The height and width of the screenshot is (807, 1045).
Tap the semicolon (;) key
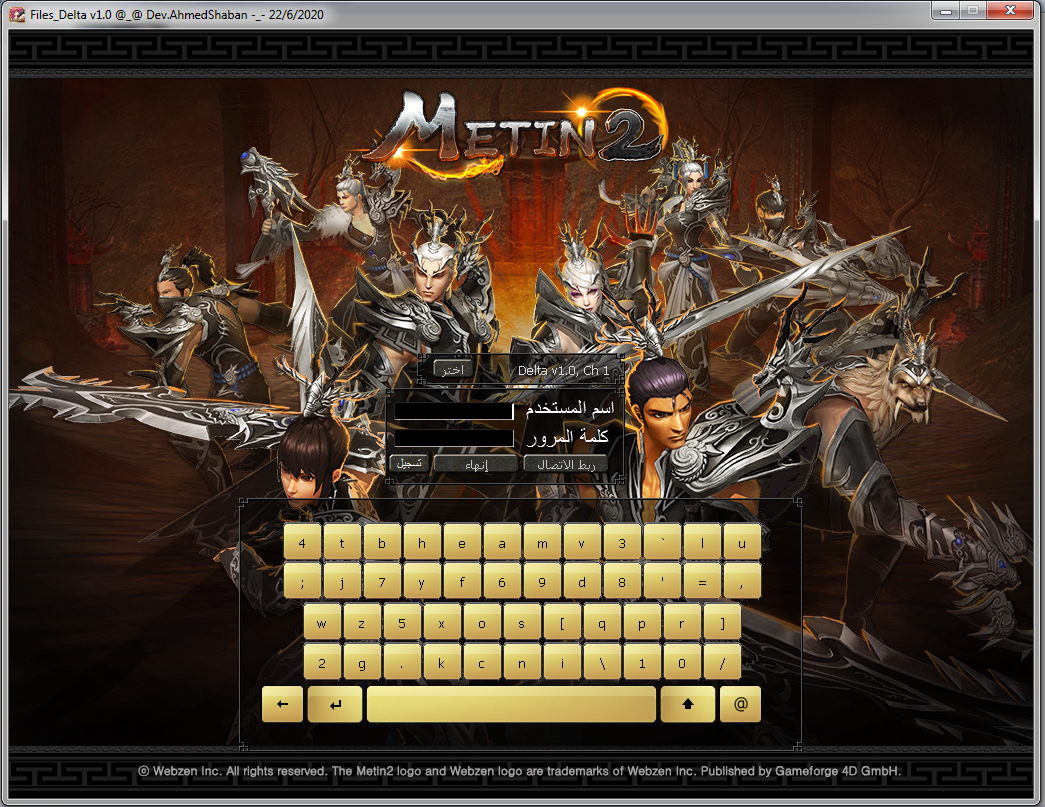pos(302,582)
